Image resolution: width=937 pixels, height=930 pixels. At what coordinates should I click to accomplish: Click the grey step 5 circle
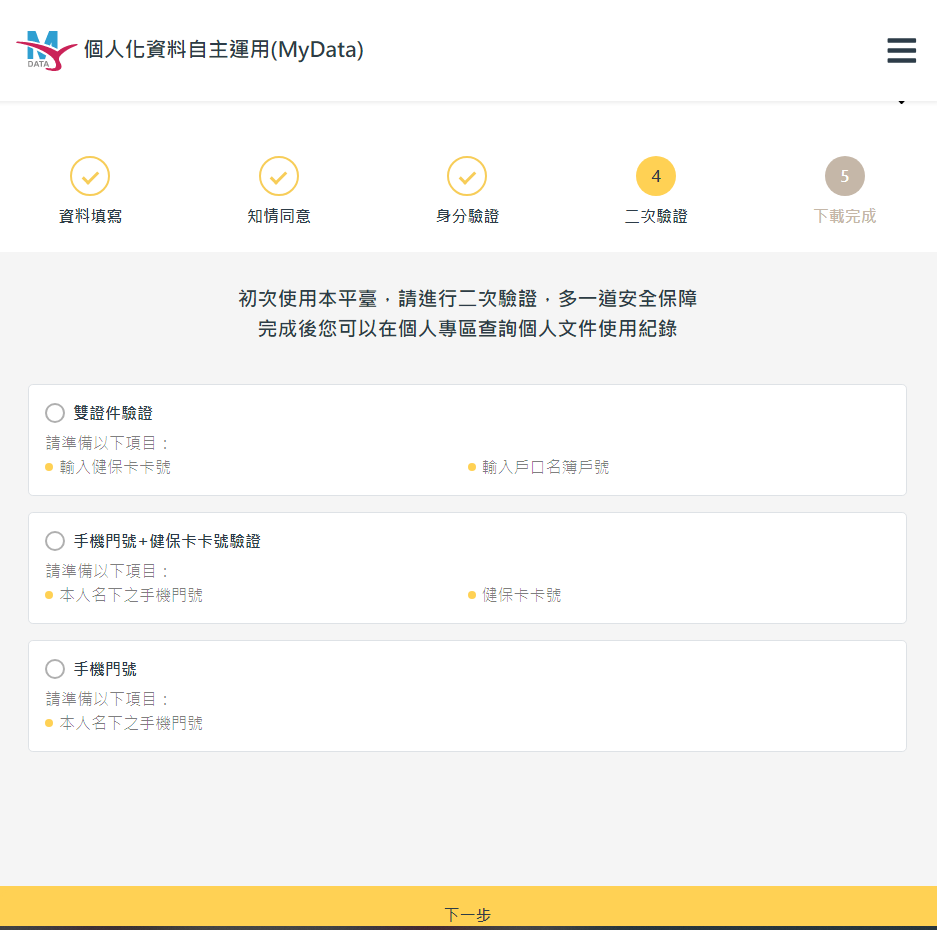tap(844, 176)
